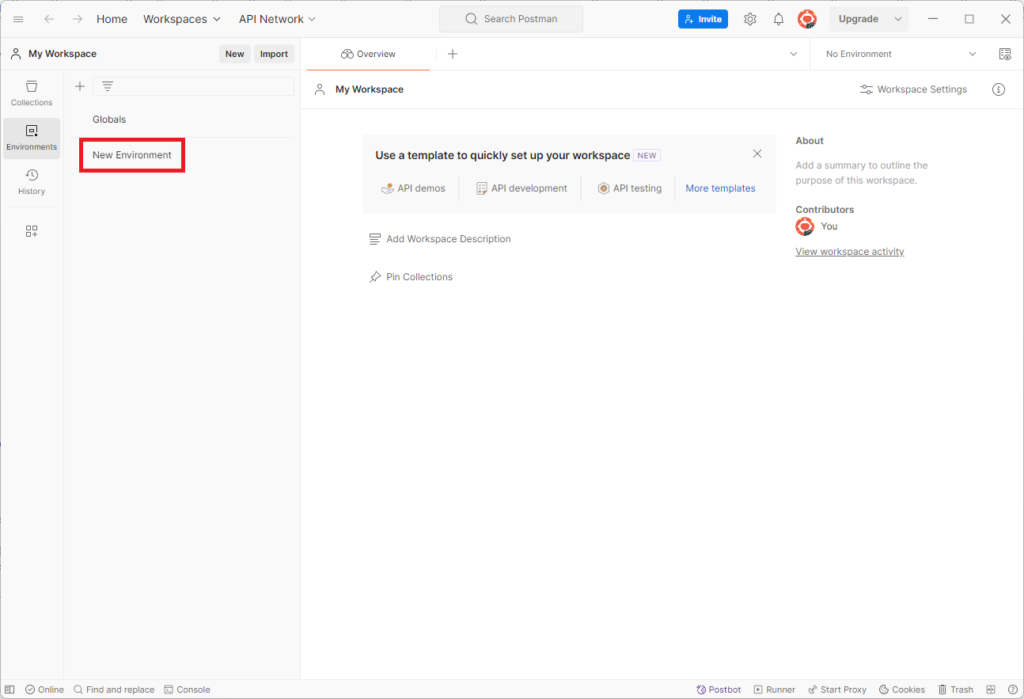Expand the Workspaces dropdown
This screenshot has height=699, width=1024.
(182, 19)
